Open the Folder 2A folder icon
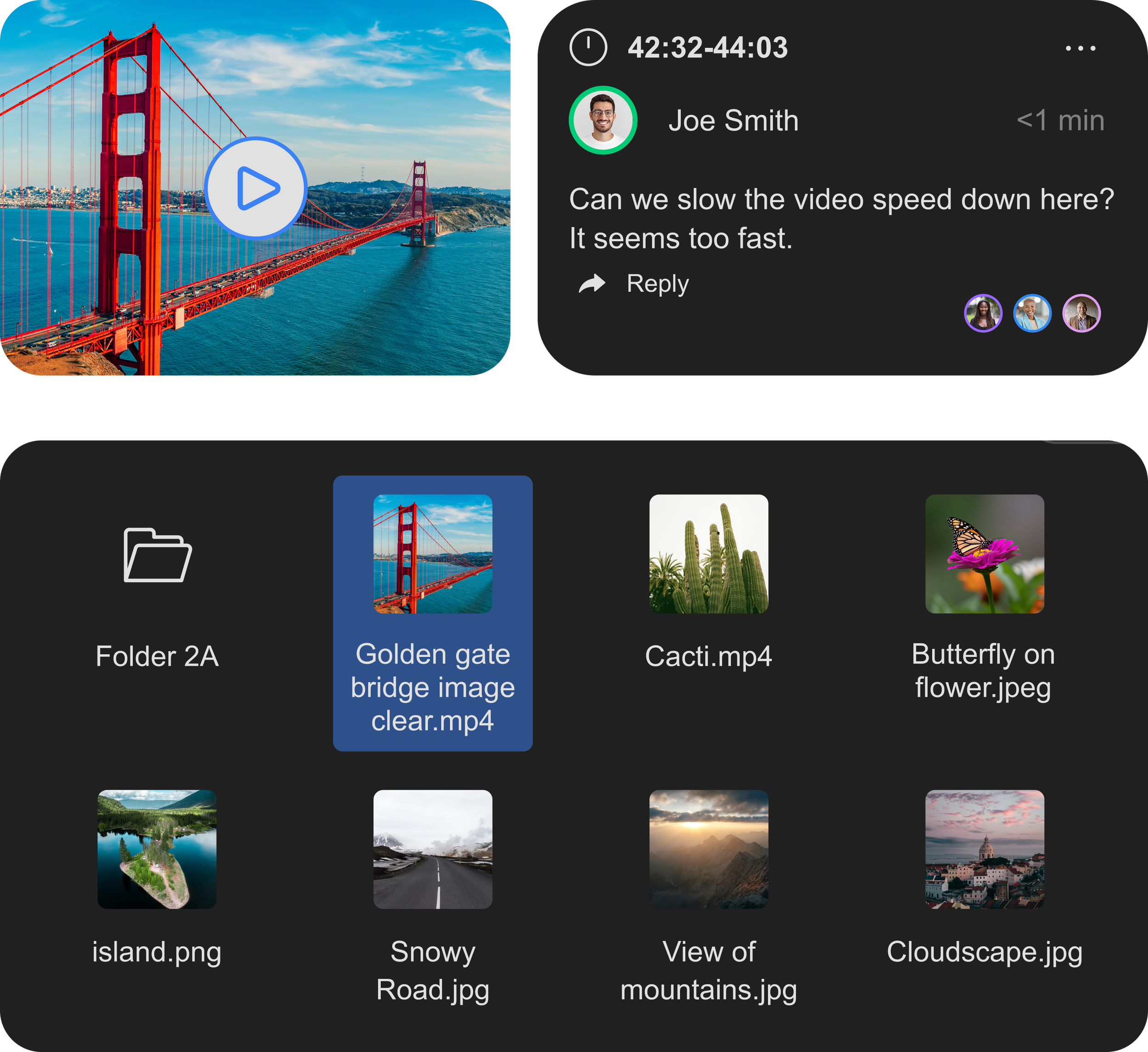 (x=158, y=555)
